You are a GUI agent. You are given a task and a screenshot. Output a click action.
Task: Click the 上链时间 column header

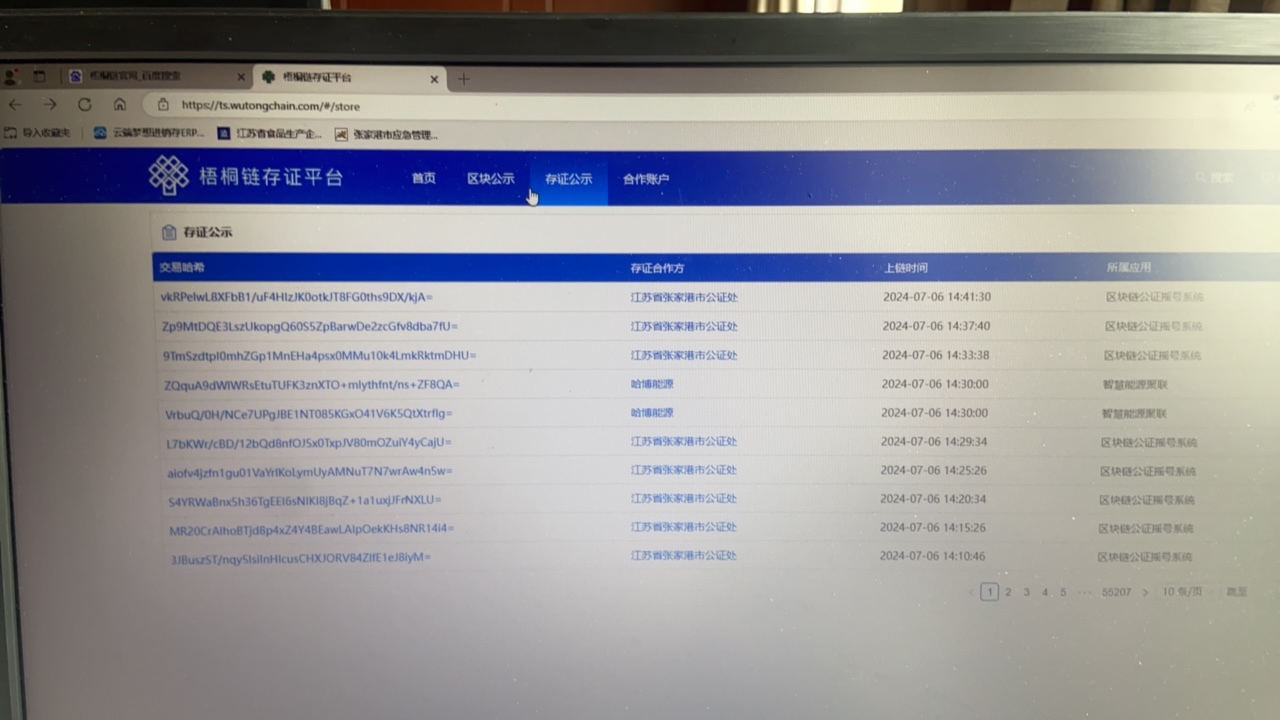tap(906, 268)
